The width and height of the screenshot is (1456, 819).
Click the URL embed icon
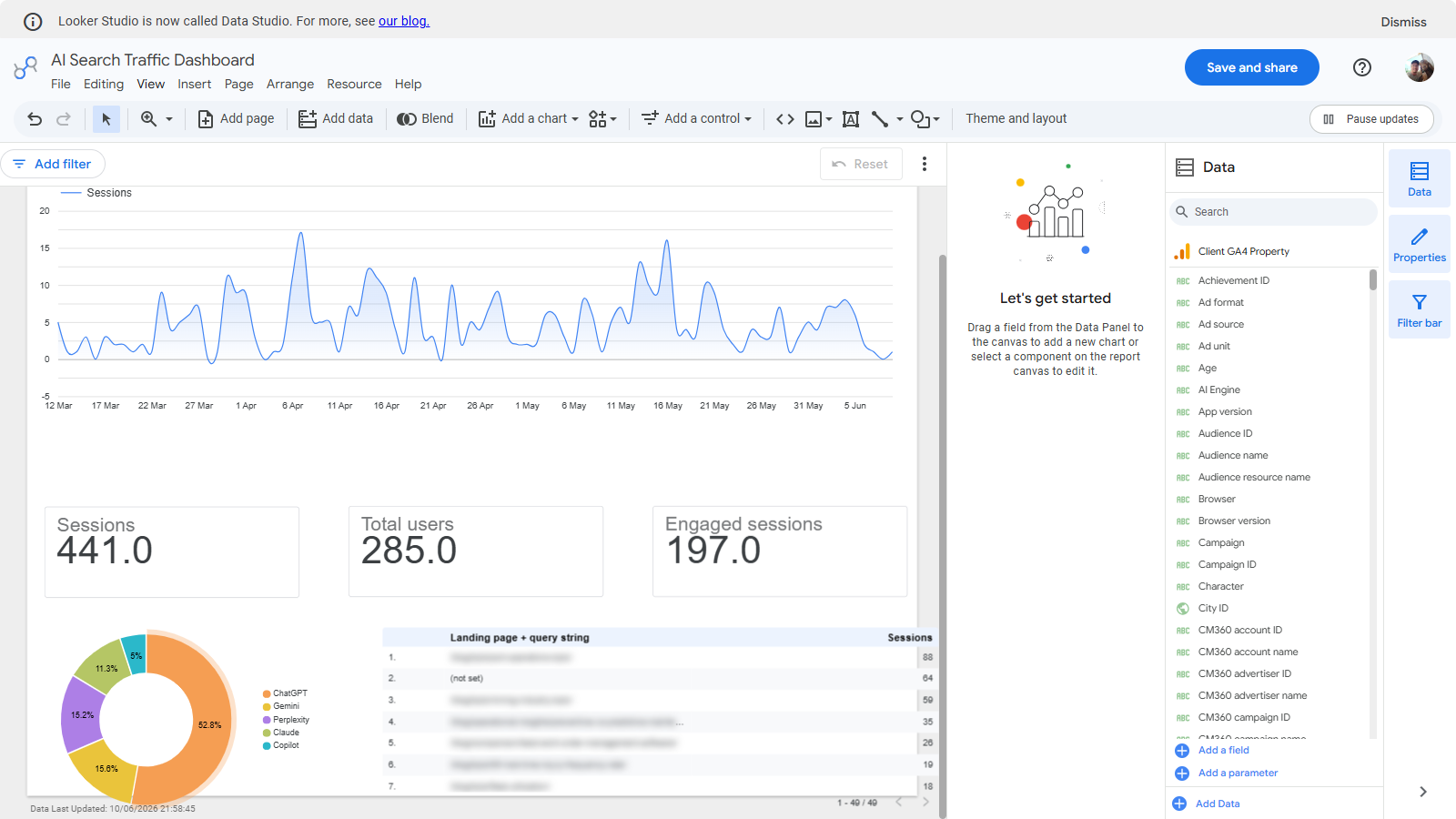(784, 118)
